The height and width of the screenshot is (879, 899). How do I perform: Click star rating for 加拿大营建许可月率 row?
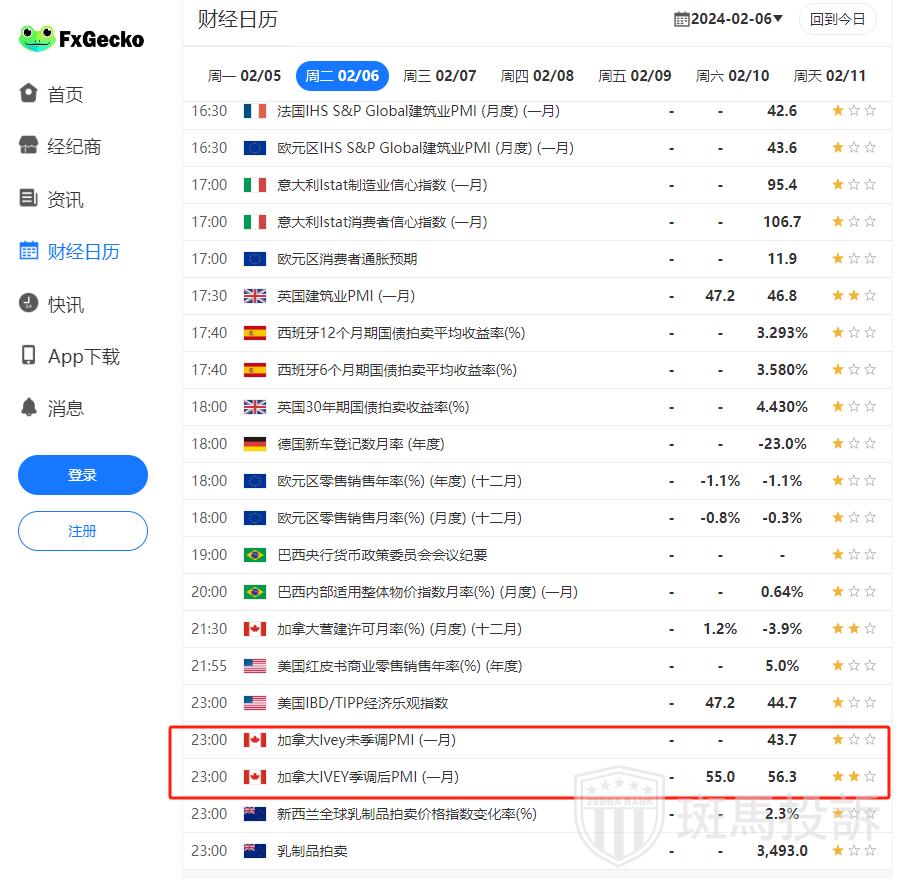(x=853, y=629)
